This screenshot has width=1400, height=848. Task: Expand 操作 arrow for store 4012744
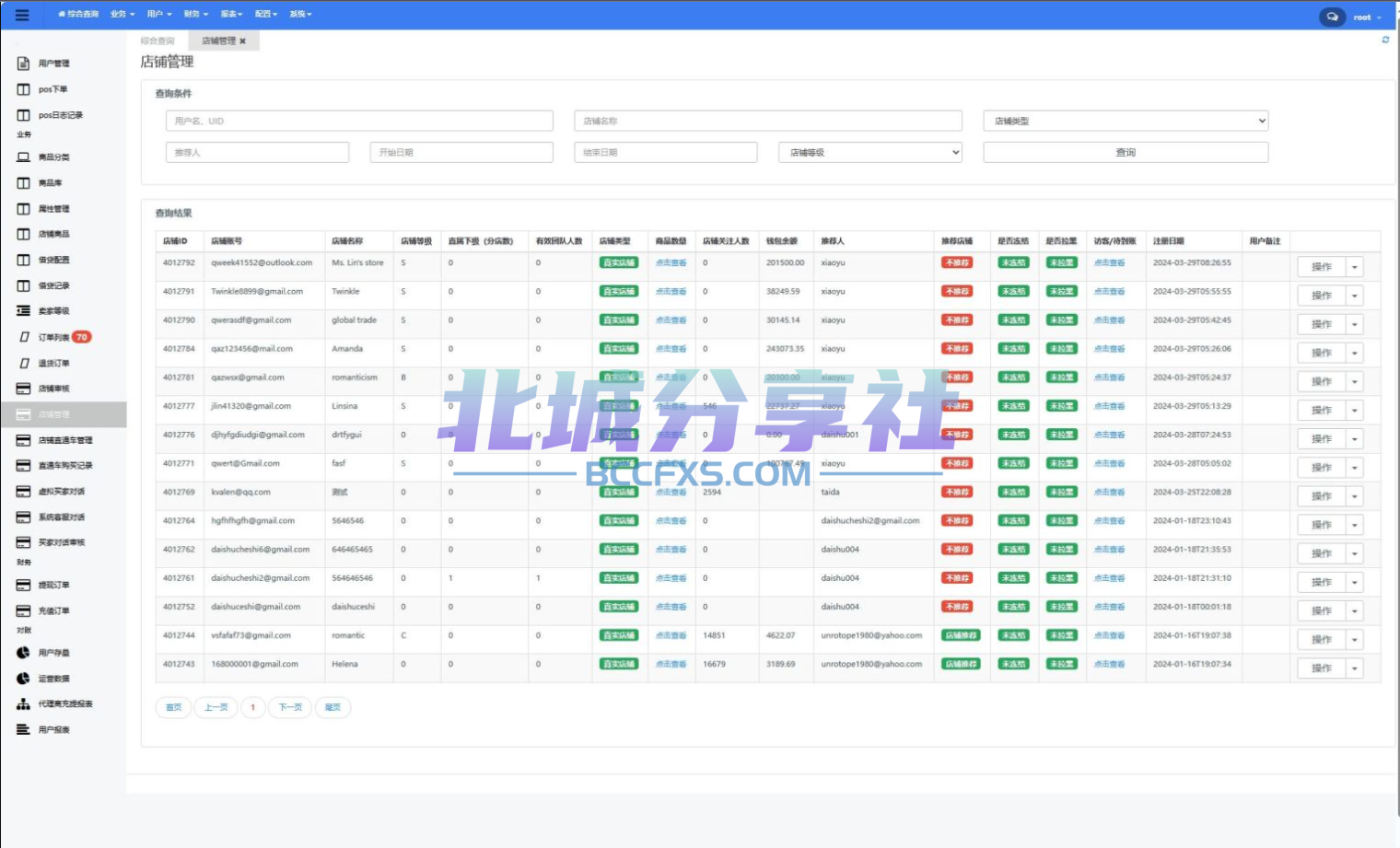[x=1354, y=640]
